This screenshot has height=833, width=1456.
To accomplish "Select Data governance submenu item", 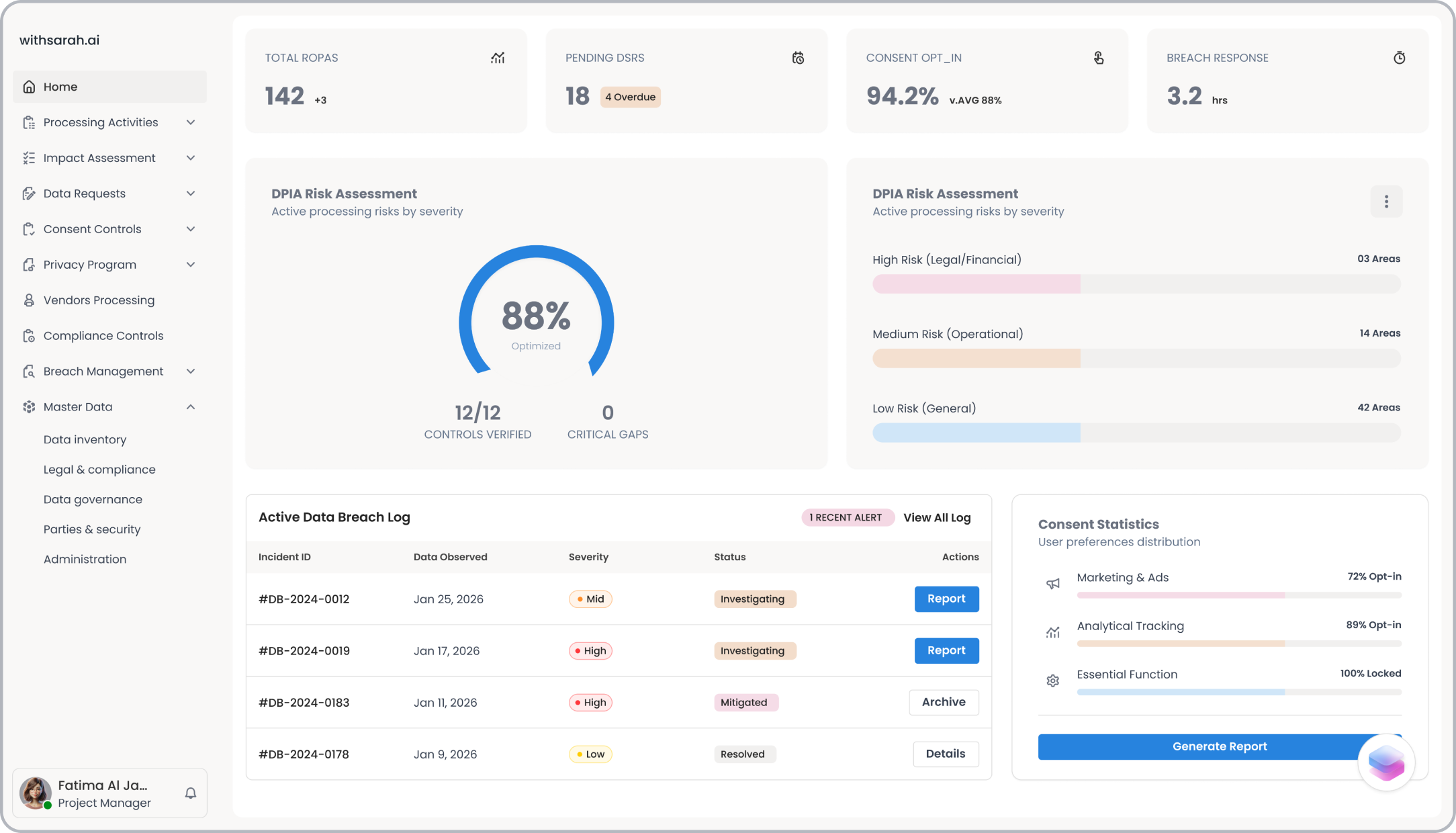I will click(93, 499).
